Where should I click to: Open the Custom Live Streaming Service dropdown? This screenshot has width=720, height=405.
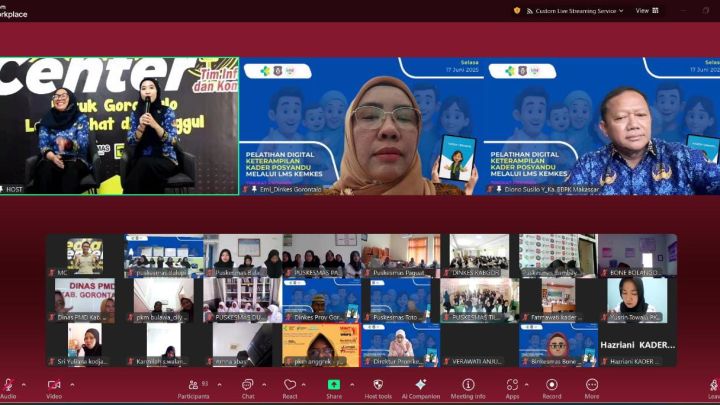[575, 11]
